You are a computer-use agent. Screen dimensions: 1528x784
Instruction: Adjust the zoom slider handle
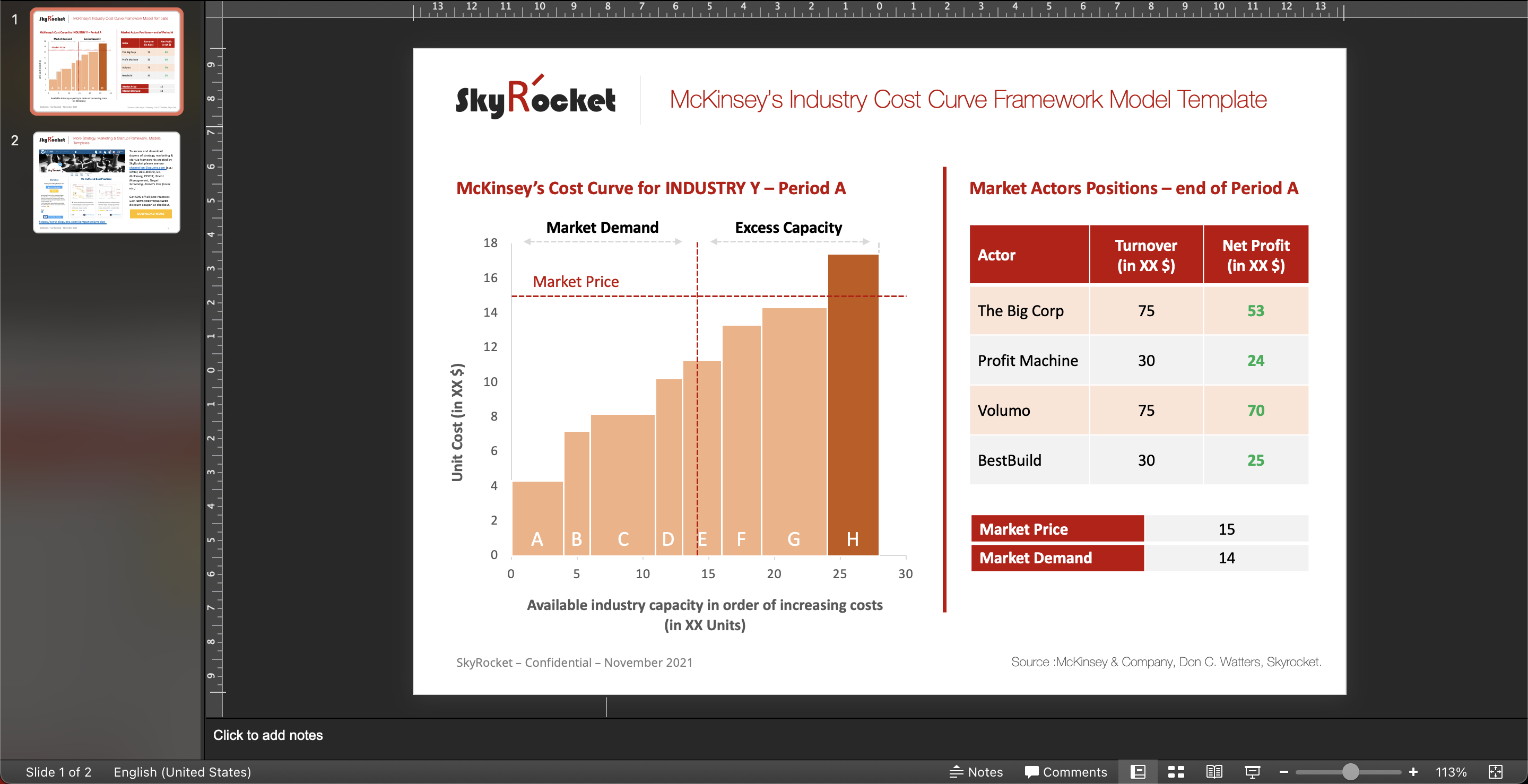pyautogui.click(x=1350, y=772)
